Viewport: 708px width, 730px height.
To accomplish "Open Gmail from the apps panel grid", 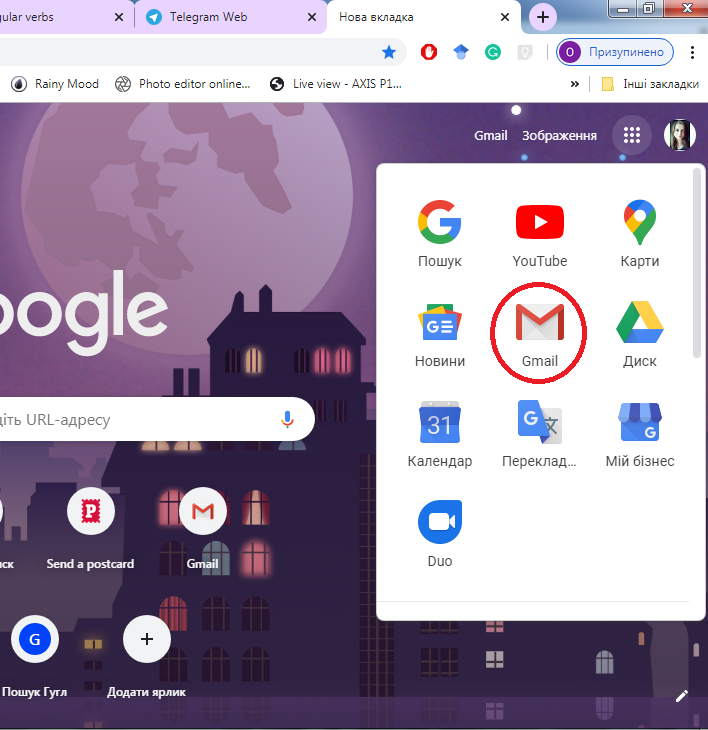I will [x=539, y=334].
